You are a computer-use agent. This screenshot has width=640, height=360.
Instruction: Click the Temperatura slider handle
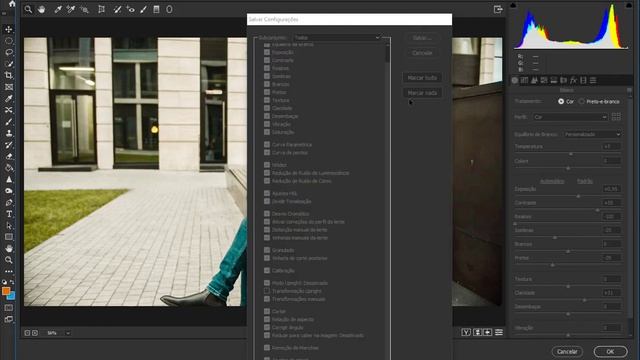571,154
